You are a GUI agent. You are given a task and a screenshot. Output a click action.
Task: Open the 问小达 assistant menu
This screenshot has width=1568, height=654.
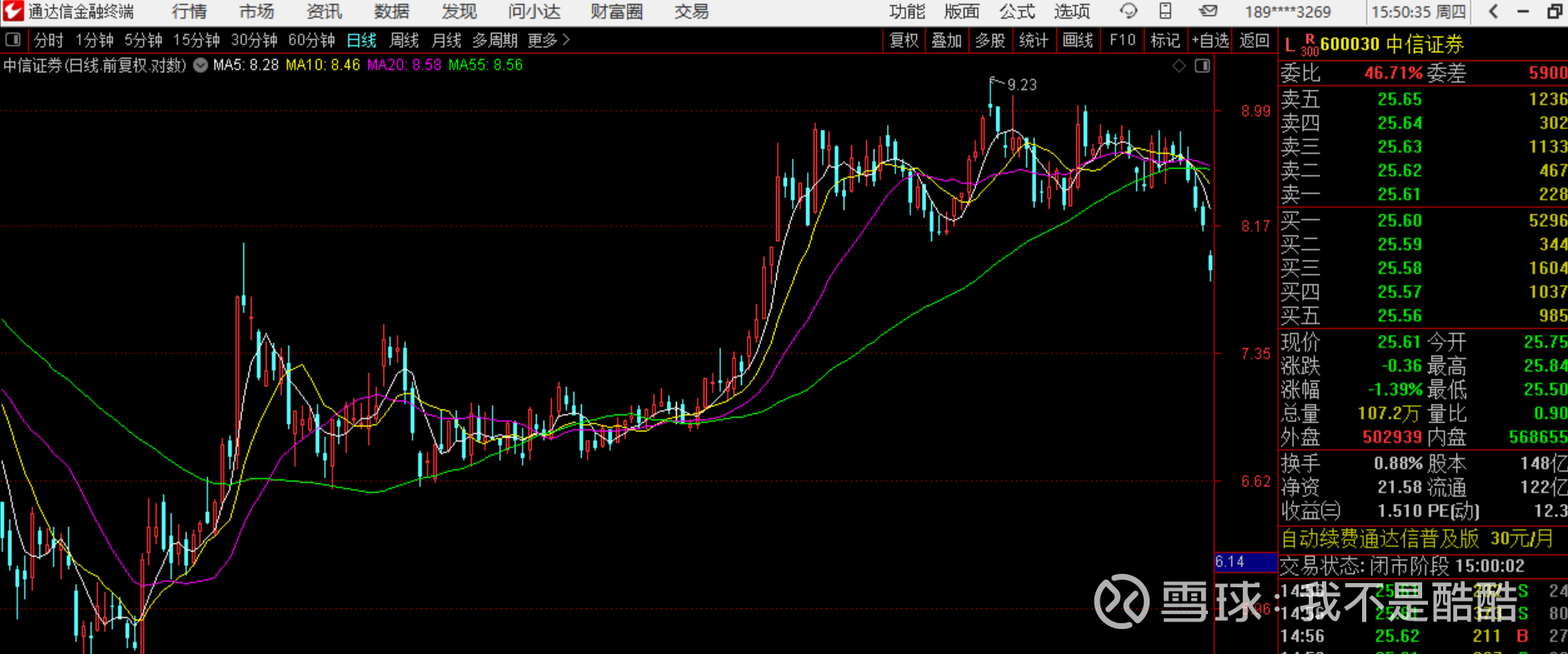tap(534, 12)
